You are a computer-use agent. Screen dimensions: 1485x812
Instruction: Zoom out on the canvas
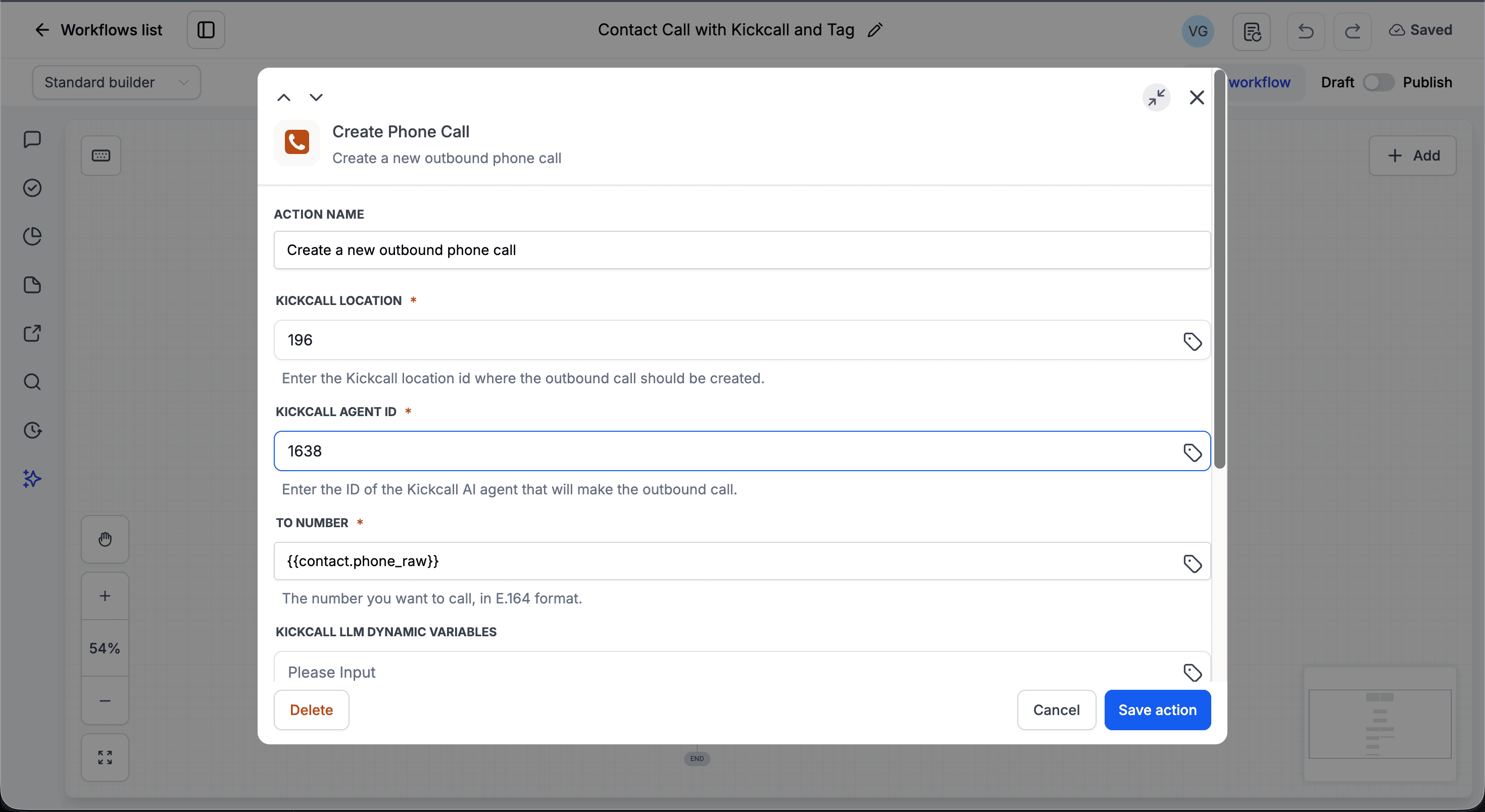click(105, 701)
